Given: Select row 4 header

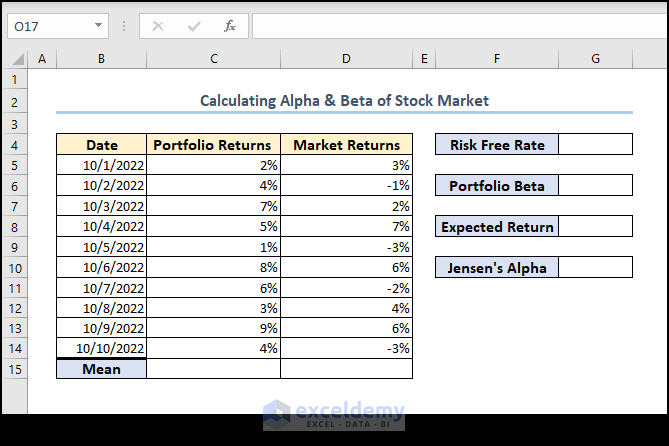Looking at the screenshot, I should tap(14, 145).
